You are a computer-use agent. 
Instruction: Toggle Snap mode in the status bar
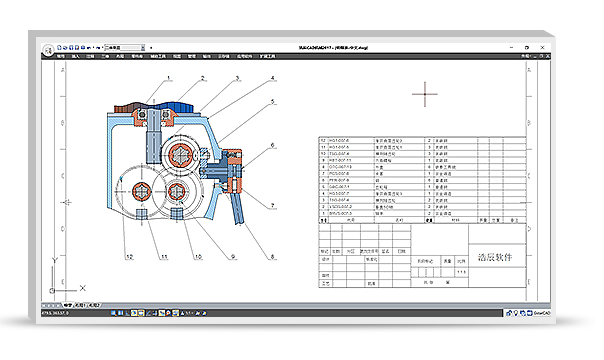113,313
